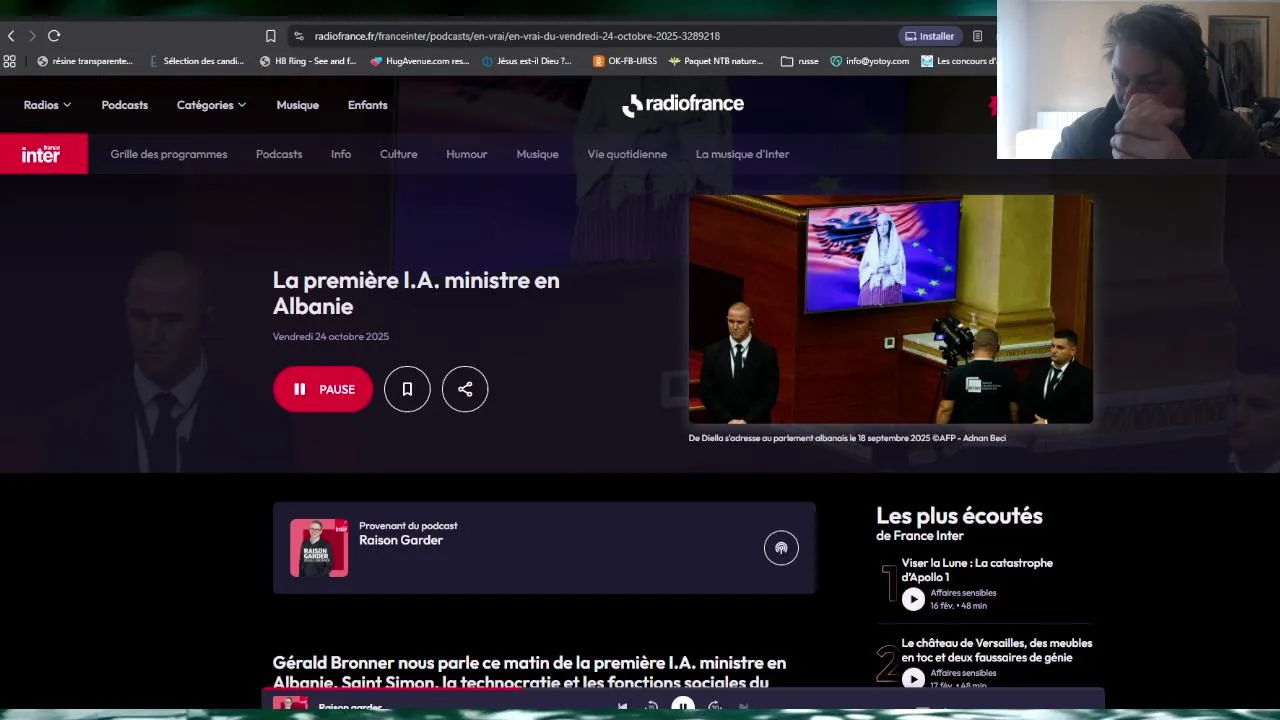Click the browser forward arrow

[x=32, y=36]
